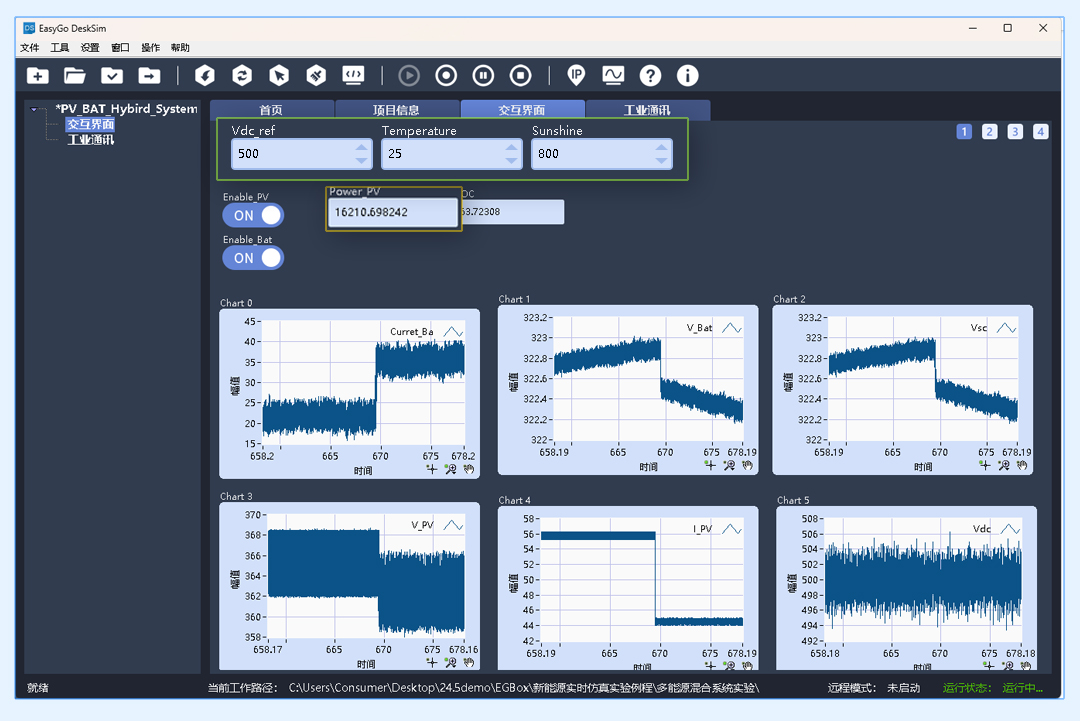Viewport: 1080px width, 721px height.
Task: Turn off the Enable_PV switch
Action: (253, 216)
